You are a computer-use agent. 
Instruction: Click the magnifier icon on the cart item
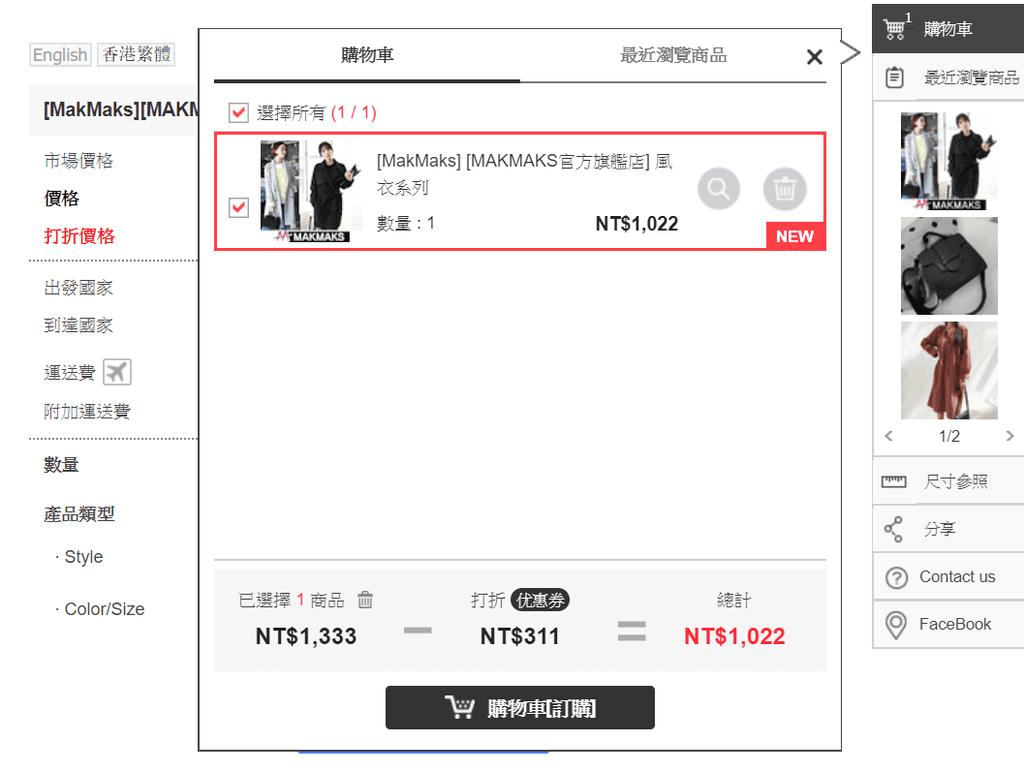click(718, 189)
